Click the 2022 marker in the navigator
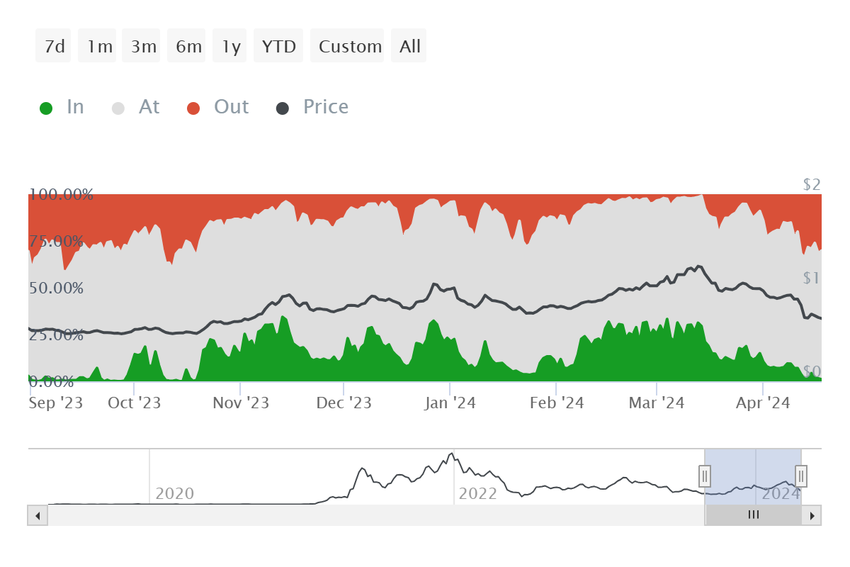Image resolution: width=850 pixels, height=567 pixels. (x=478, y=494)
